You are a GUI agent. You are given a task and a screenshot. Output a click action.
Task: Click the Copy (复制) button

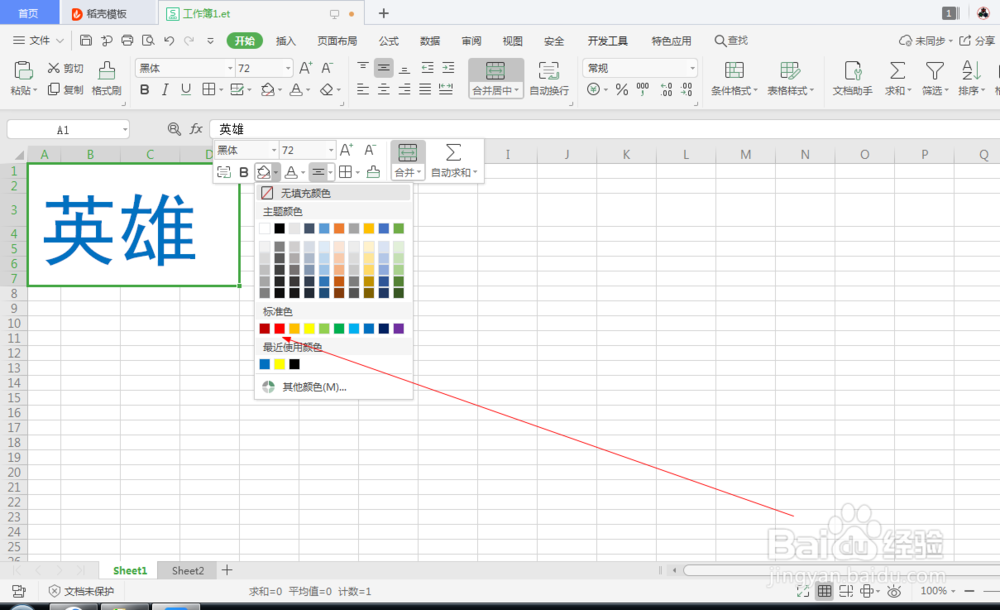[66, 89]
